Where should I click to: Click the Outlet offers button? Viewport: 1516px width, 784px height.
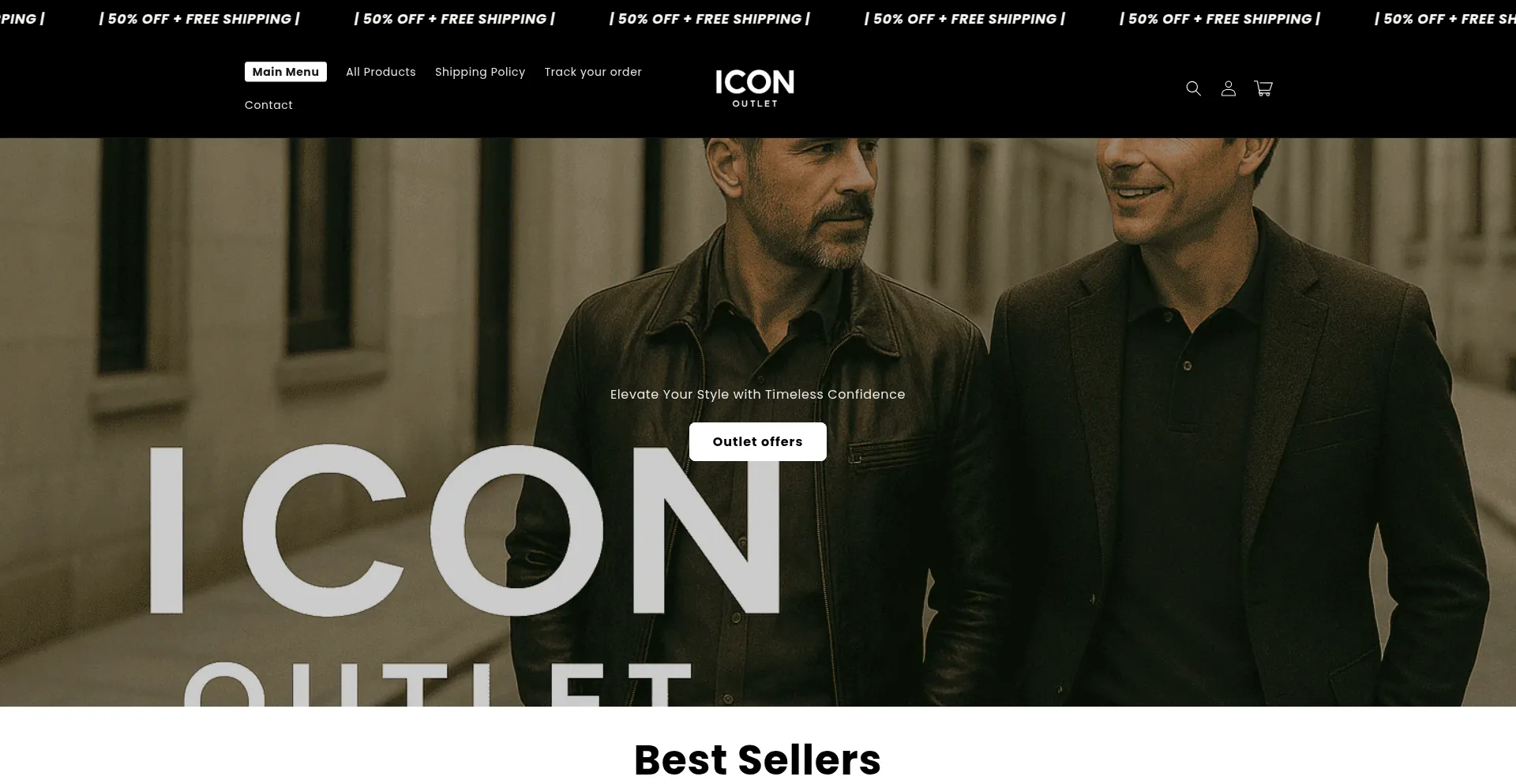pyautogui.click(x=757, y=441)
